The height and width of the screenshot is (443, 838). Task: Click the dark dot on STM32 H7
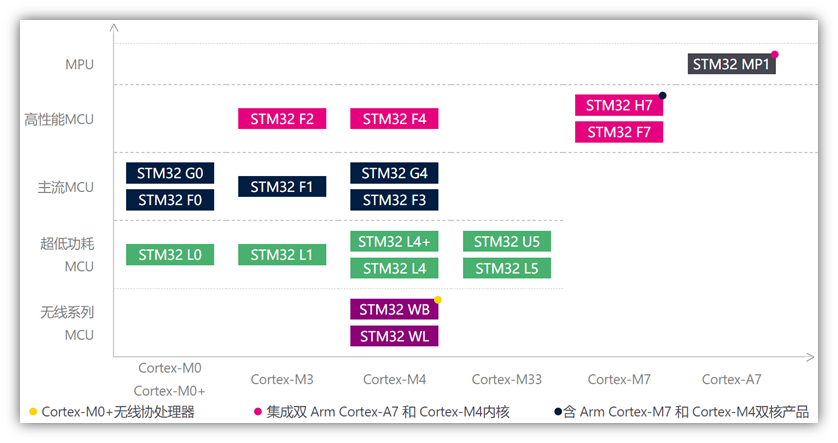(x=663, y=96)
